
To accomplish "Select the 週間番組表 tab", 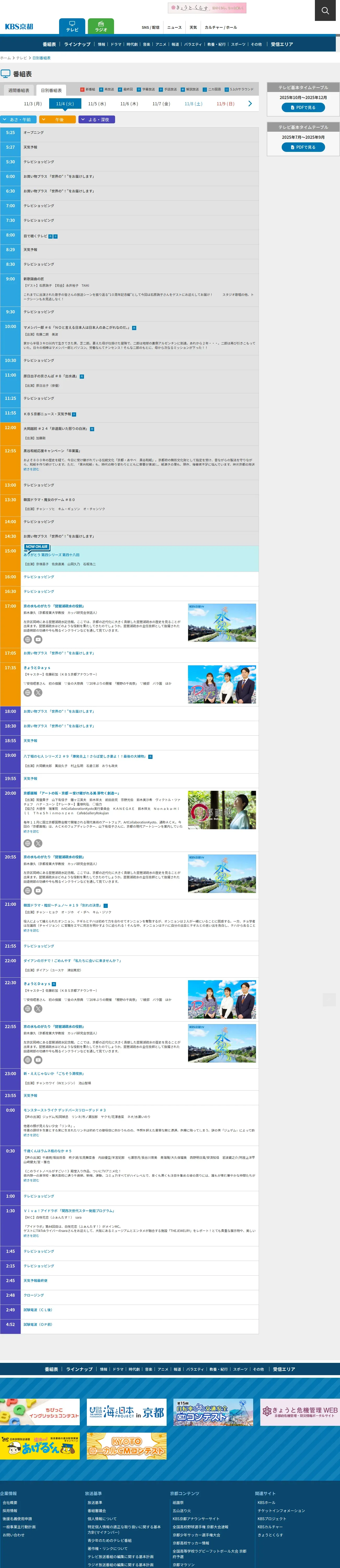I will click(x=18, y=90).
